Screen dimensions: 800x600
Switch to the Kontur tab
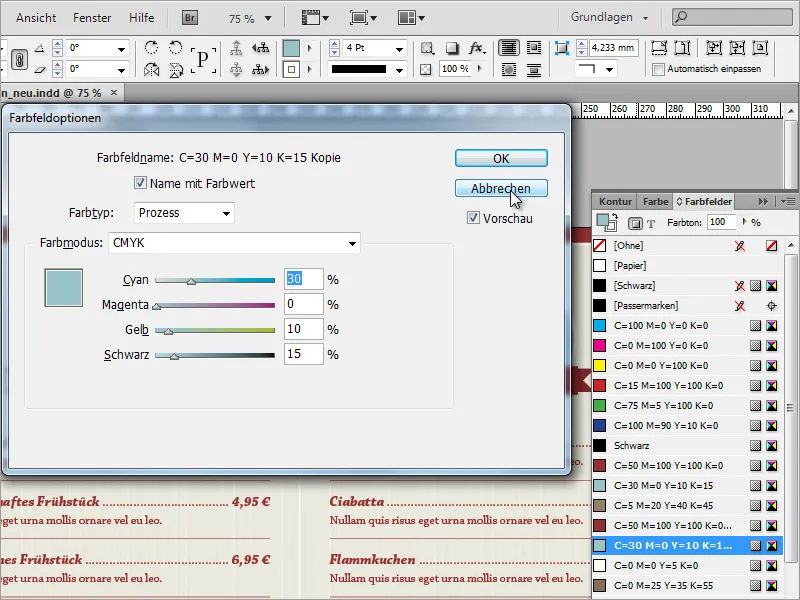[x=615, y=202]
